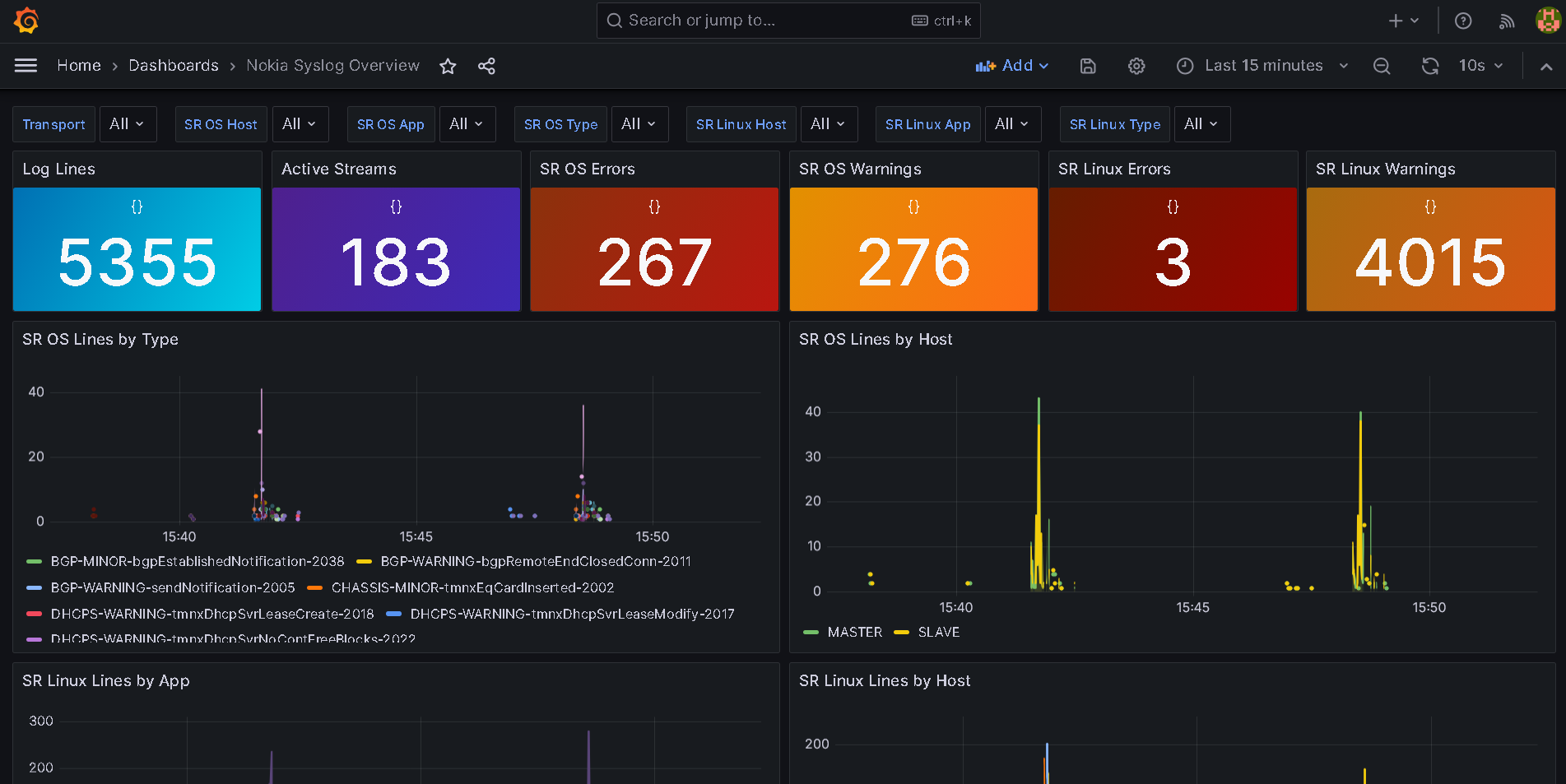Toggle BGP-WARNING-sendNotification-2005 legend series
This screenshot has height=784, width=1566.
point(173,587)
